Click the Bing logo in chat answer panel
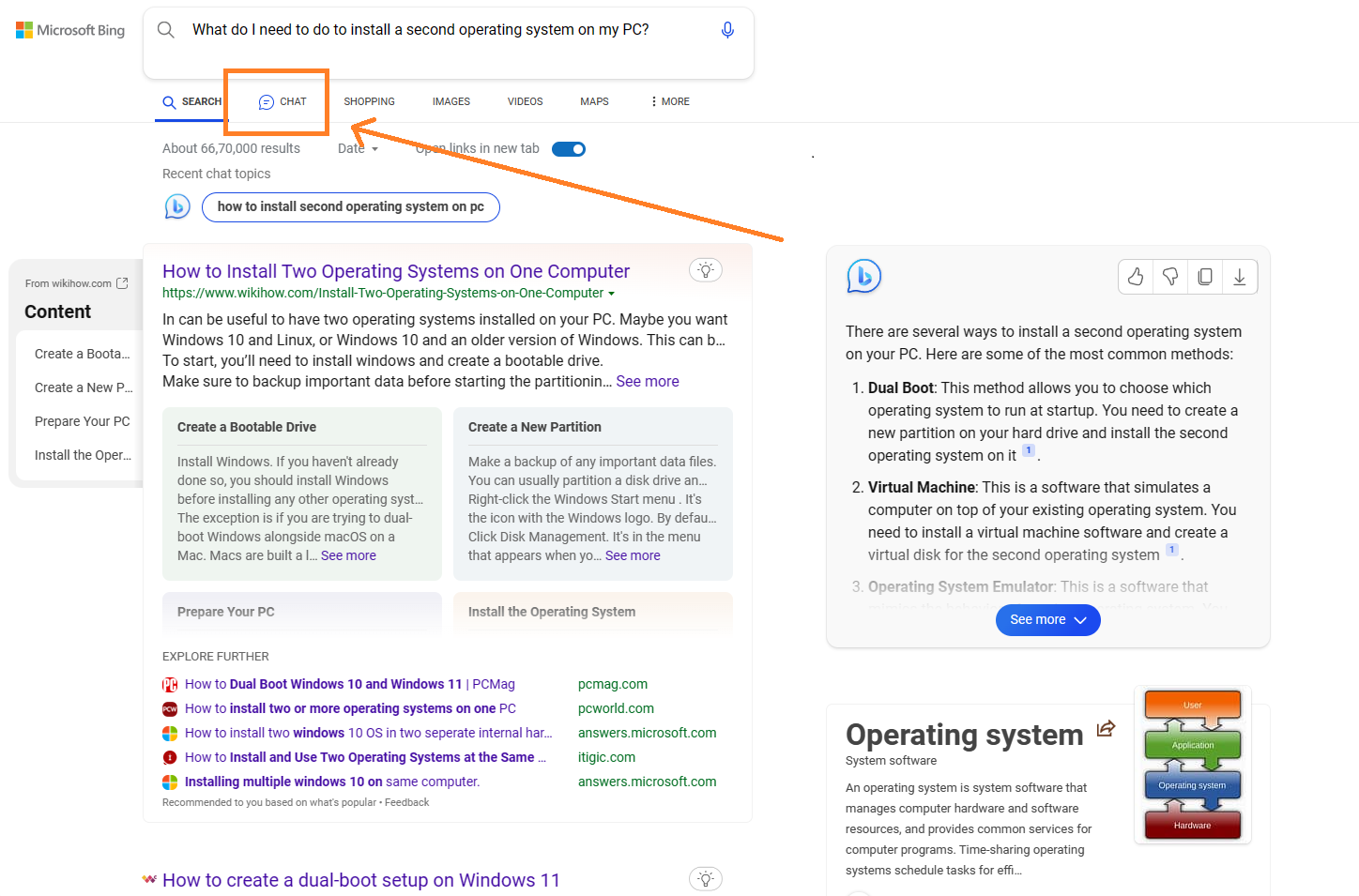 click(864, 276)
